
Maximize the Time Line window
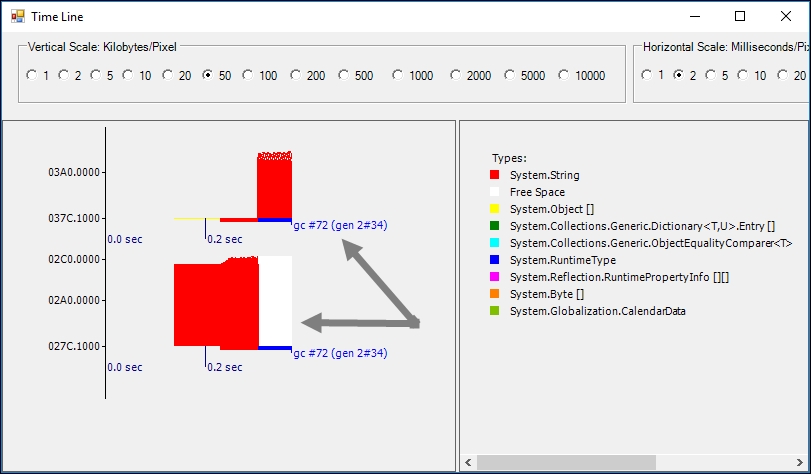point(740,16)
